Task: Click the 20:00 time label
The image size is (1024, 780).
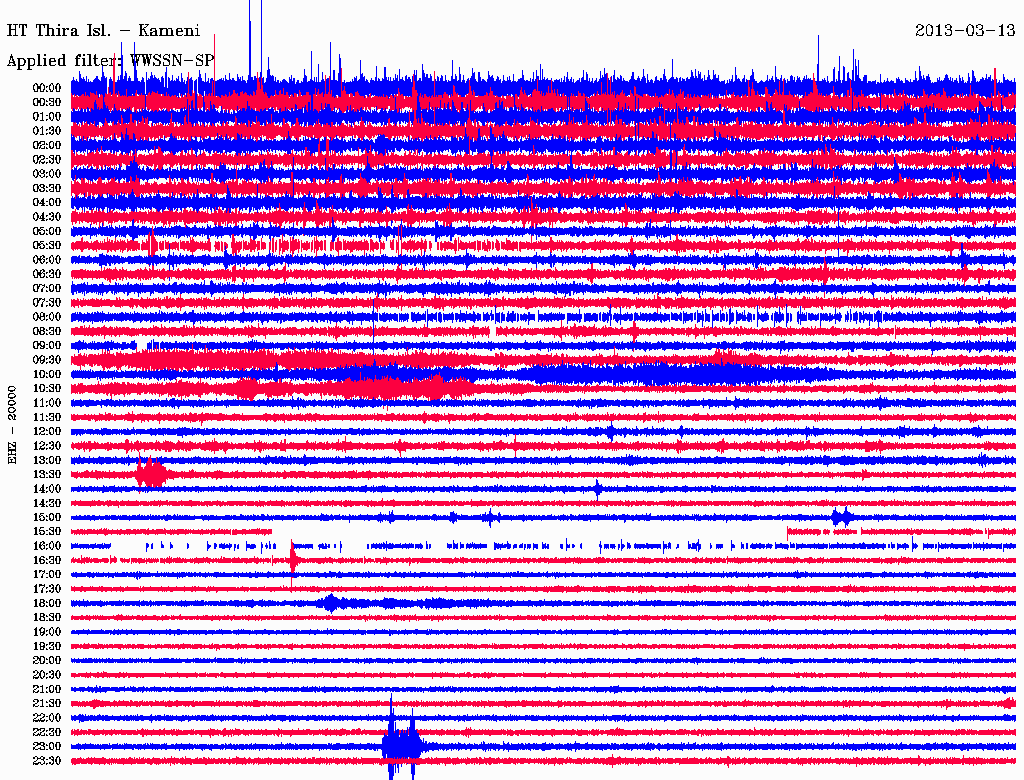Action: coord(47,660)
